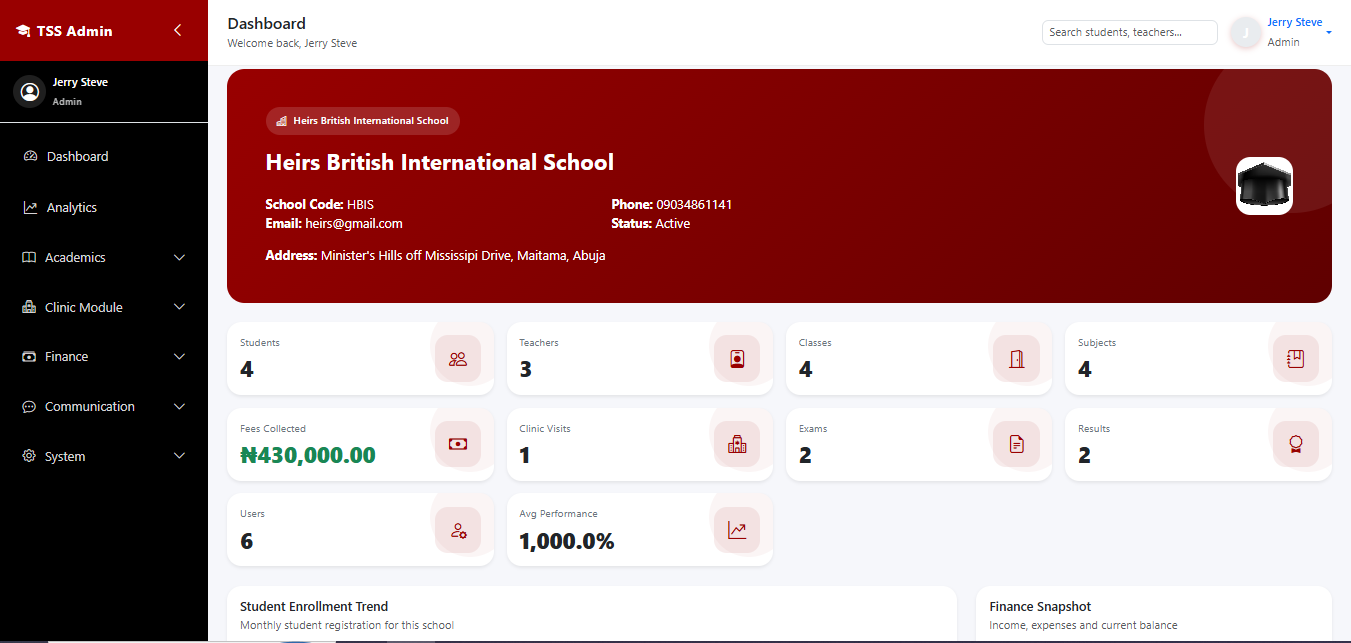Image resolution: width=1351 pixels, height=643 pixels.
Task: Open the Dashboard menu item
Action: [x=104, y=156]
